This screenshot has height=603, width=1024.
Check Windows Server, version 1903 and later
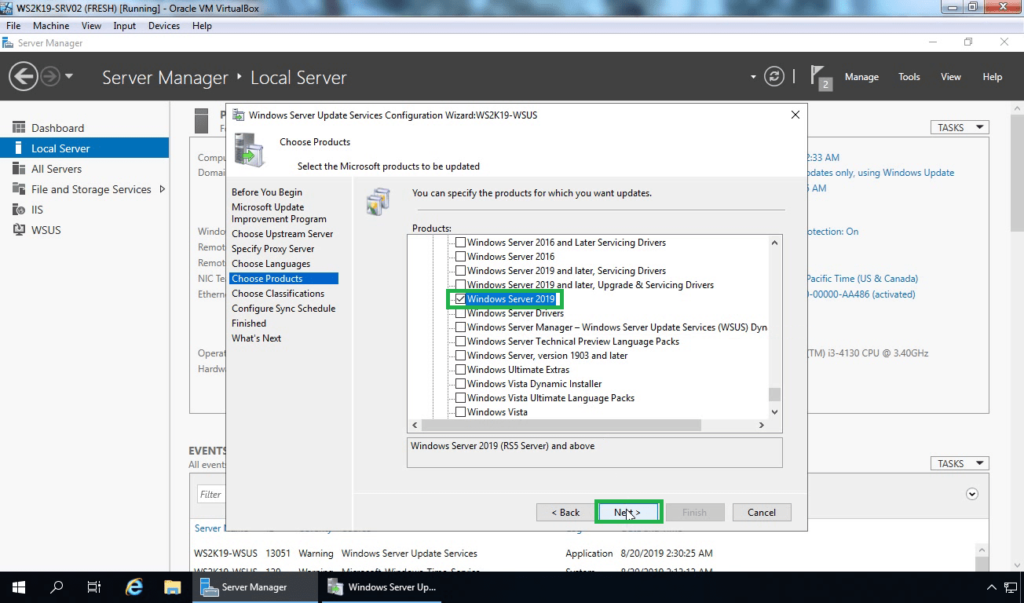[460, 356]
